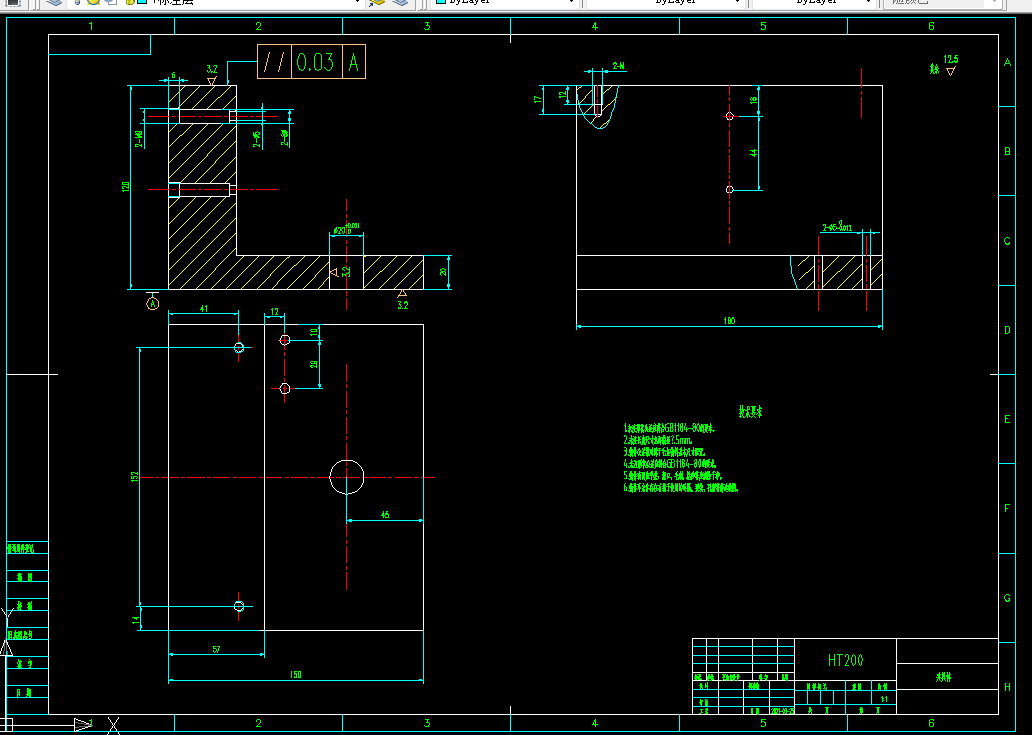
Task: Select the parallelism symbol in the tolerance frame
Action: coord(274,62)
